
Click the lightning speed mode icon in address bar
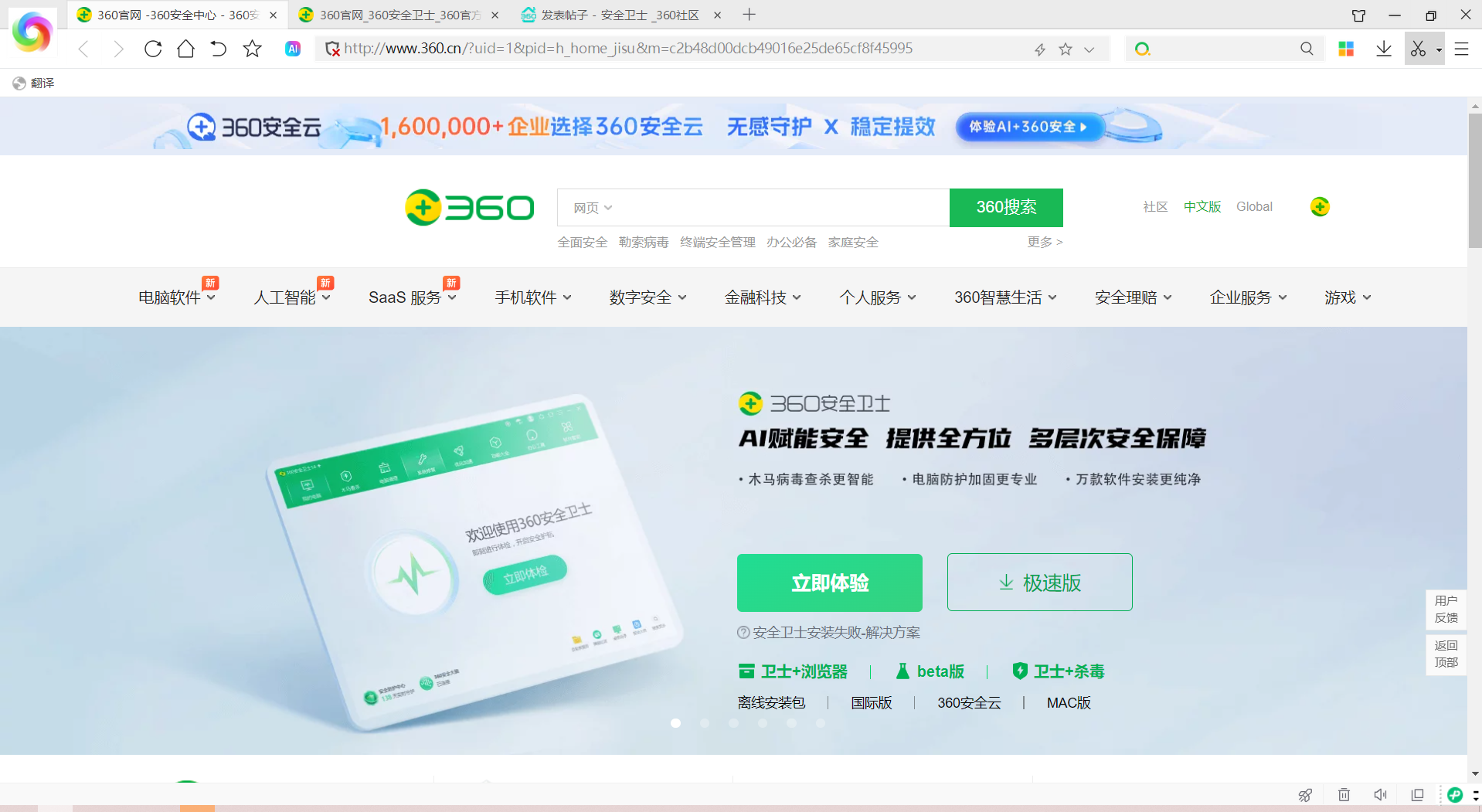coord(1040,49)
